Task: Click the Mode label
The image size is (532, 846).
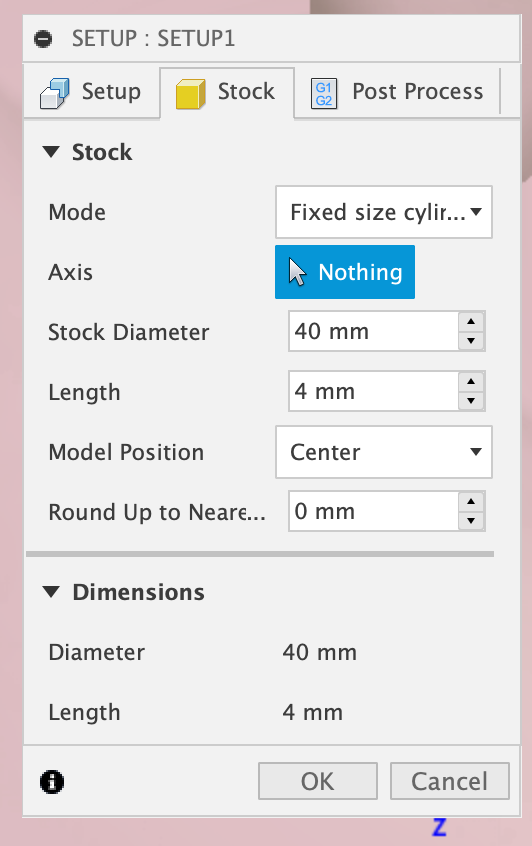Action: 77,212
